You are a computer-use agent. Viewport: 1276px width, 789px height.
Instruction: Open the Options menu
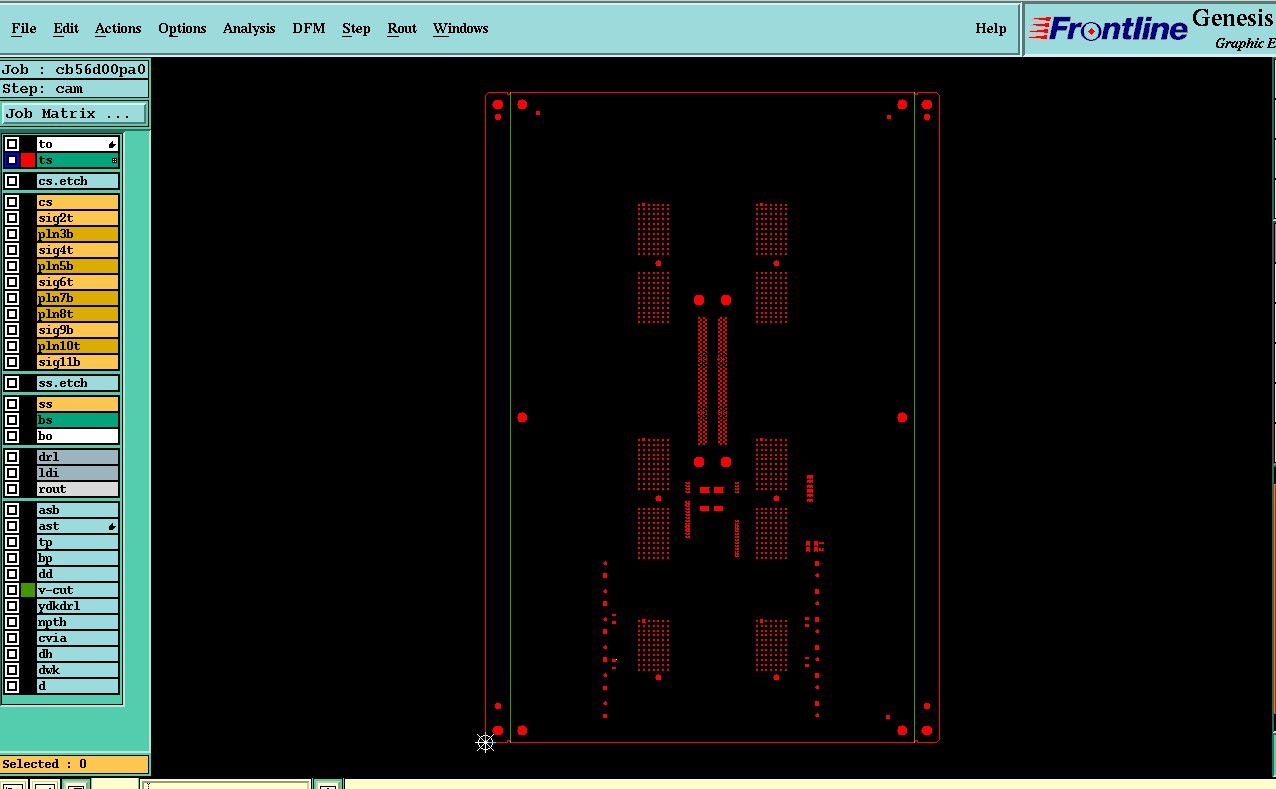182,28
